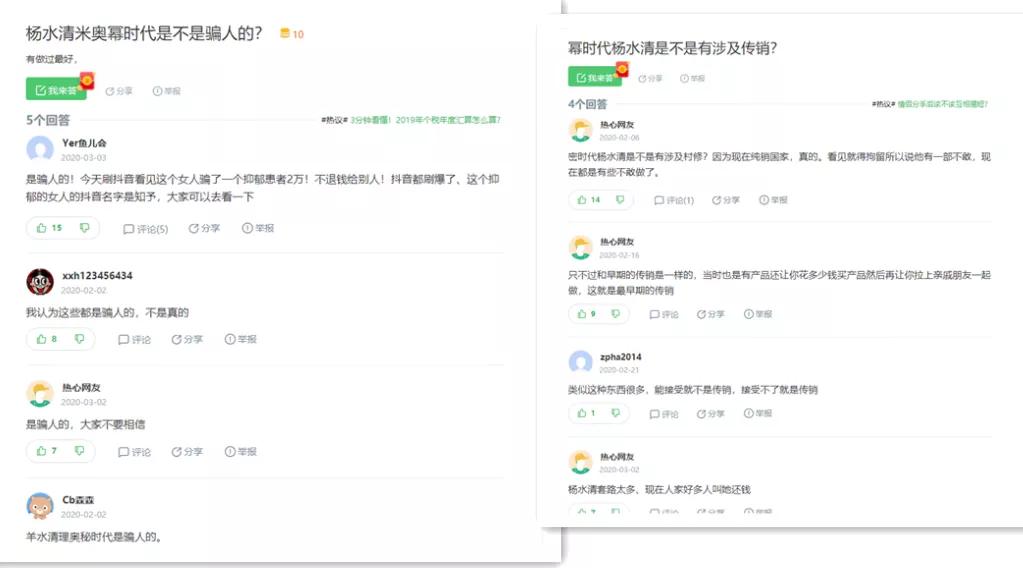
Task: Open the 1 comment on right 2020-02-06 answer
Action: 674,200
